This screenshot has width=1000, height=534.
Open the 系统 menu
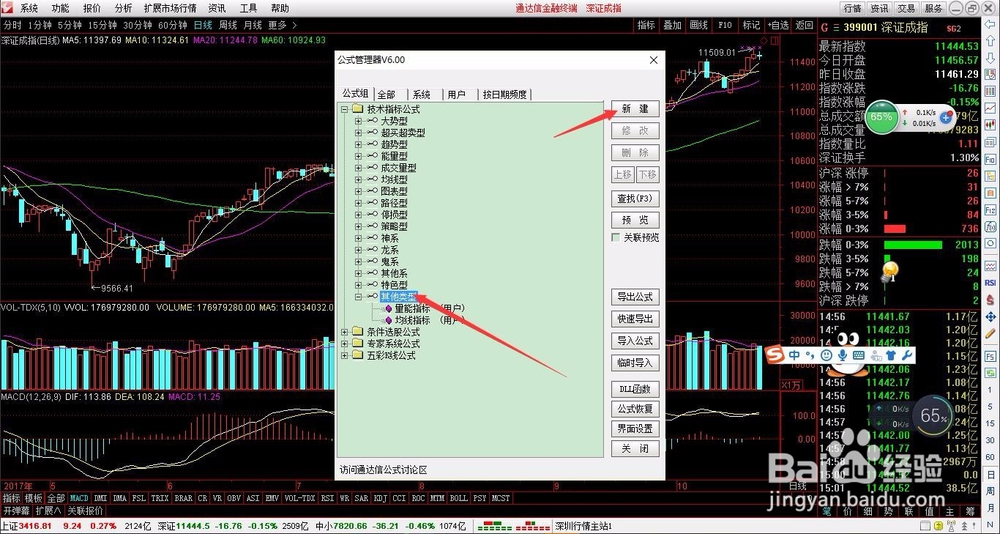[x=29, y=8]
